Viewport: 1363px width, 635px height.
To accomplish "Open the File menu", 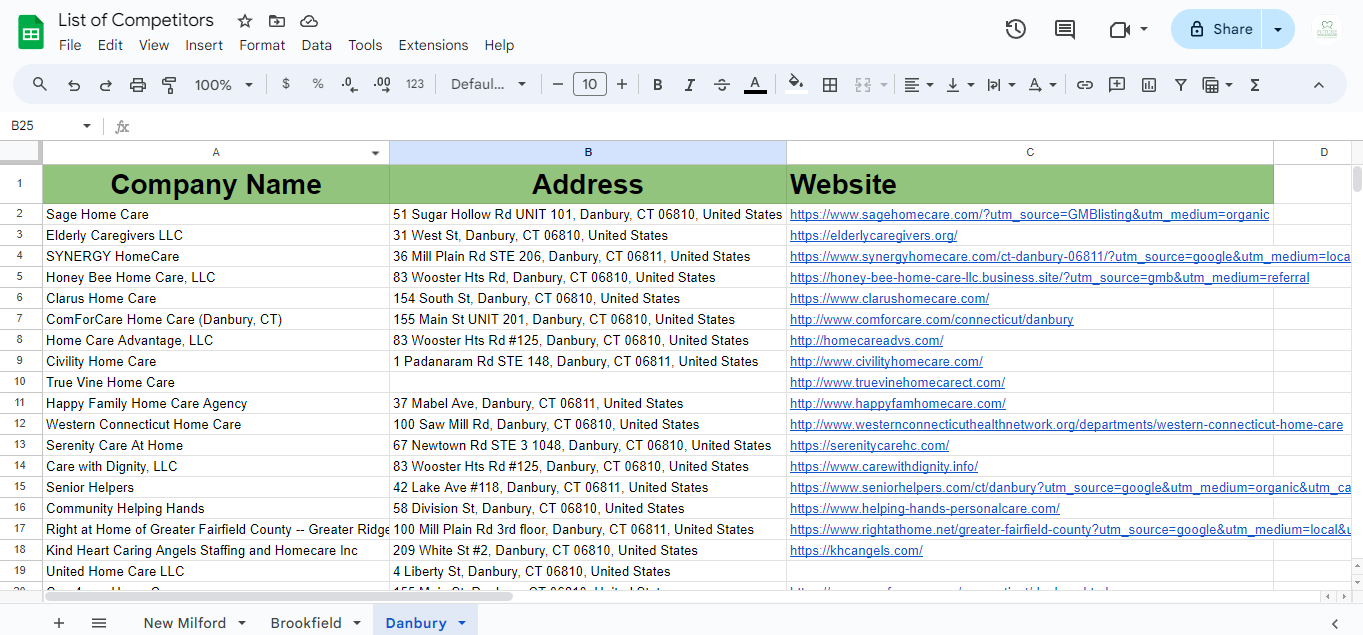I will click(70, 45).
